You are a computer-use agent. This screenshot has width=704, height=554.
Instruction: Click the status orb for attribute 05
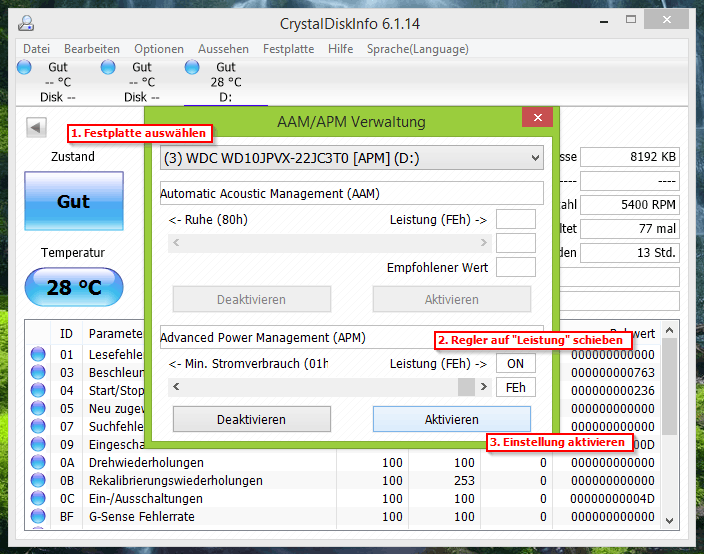coord(38,408)
